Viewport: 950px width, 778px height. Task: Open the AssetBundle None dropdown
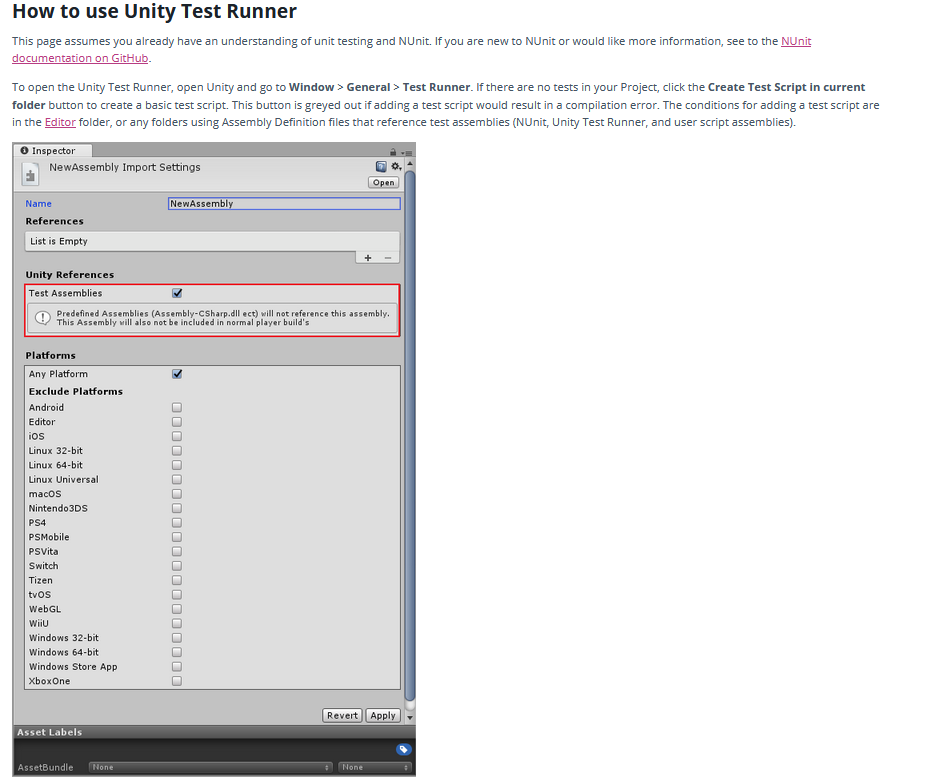coord(210,767)
